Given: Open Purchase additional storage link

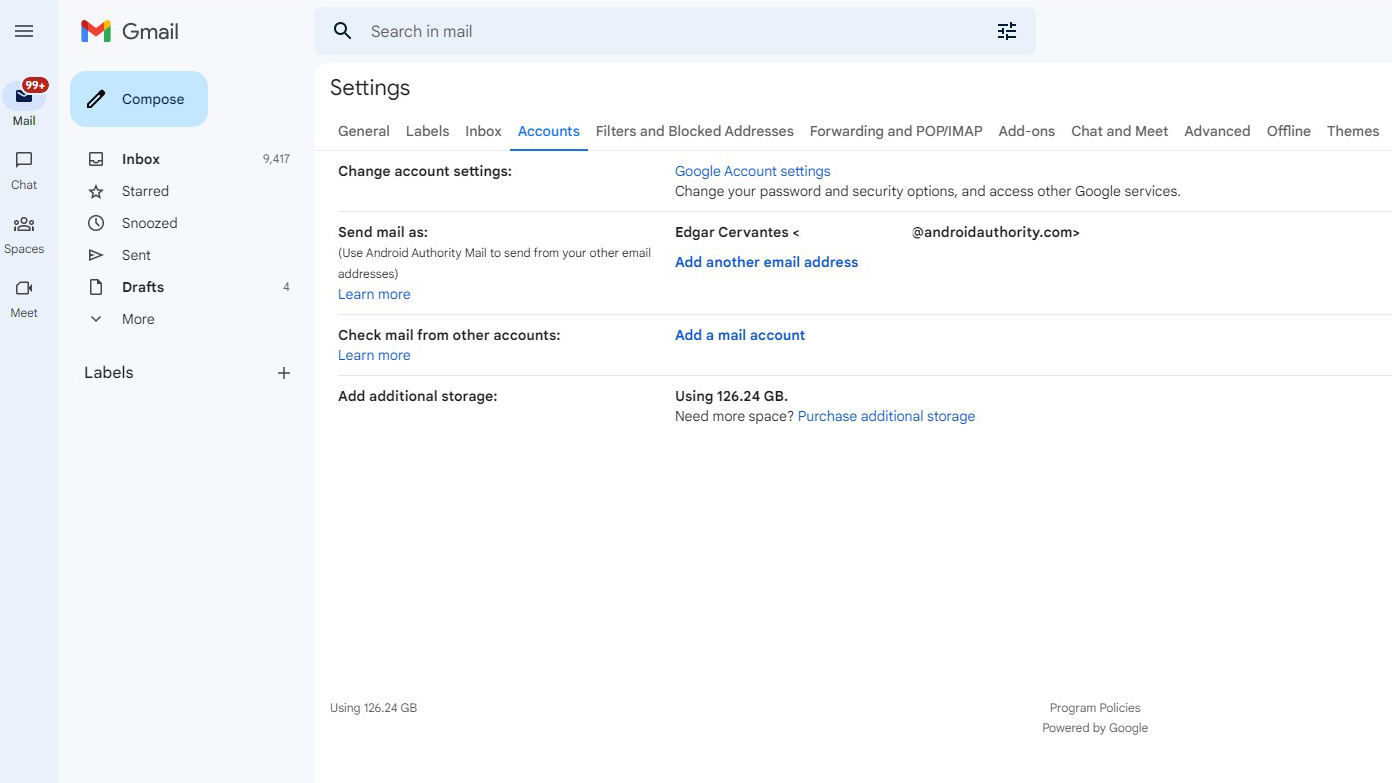Looking at the screenshot, I should 886,416.
